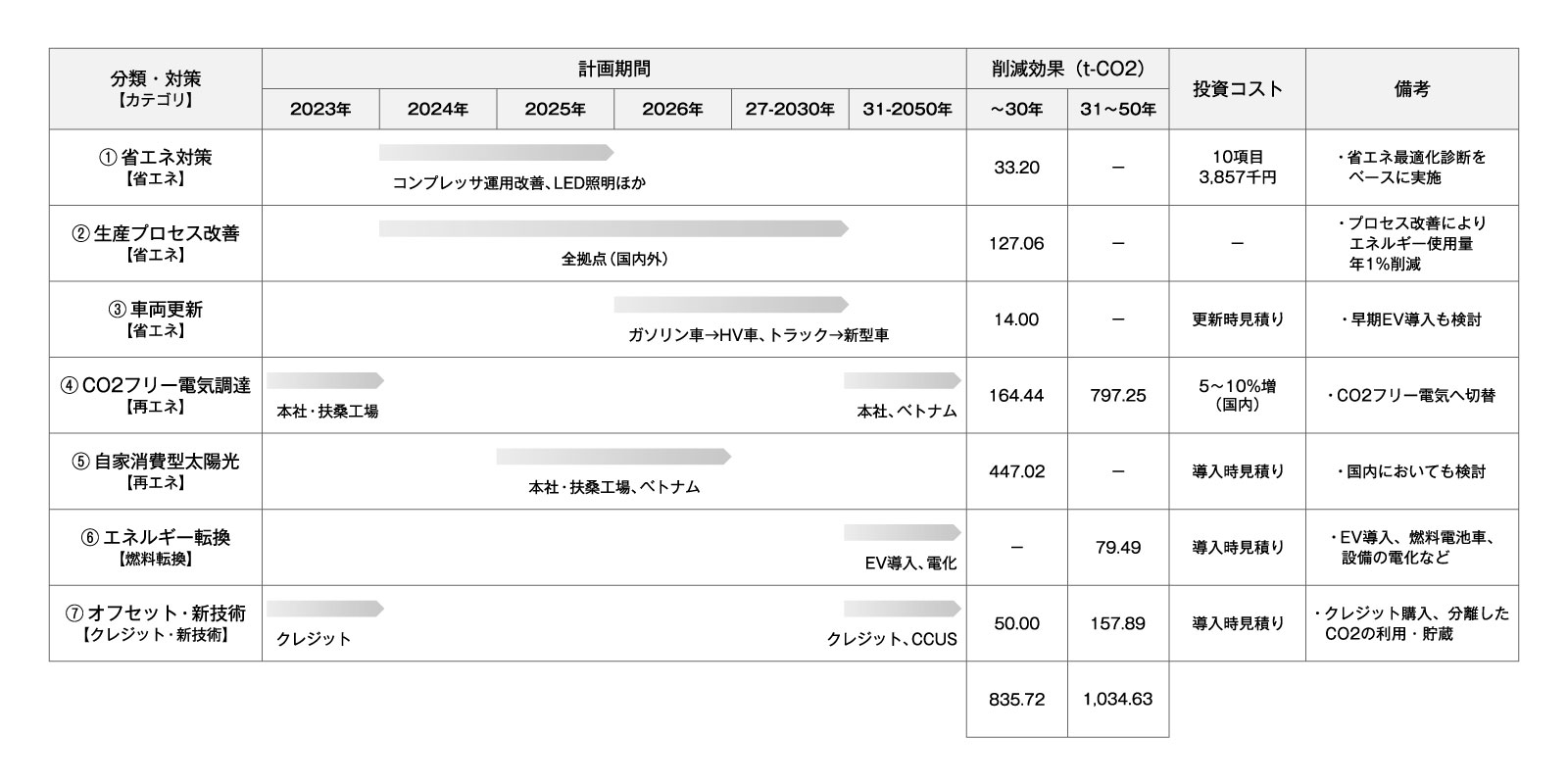Screen dimensions: 1568x784
Task: Click the 備考 column header
Action: (x=1411, y=88)
